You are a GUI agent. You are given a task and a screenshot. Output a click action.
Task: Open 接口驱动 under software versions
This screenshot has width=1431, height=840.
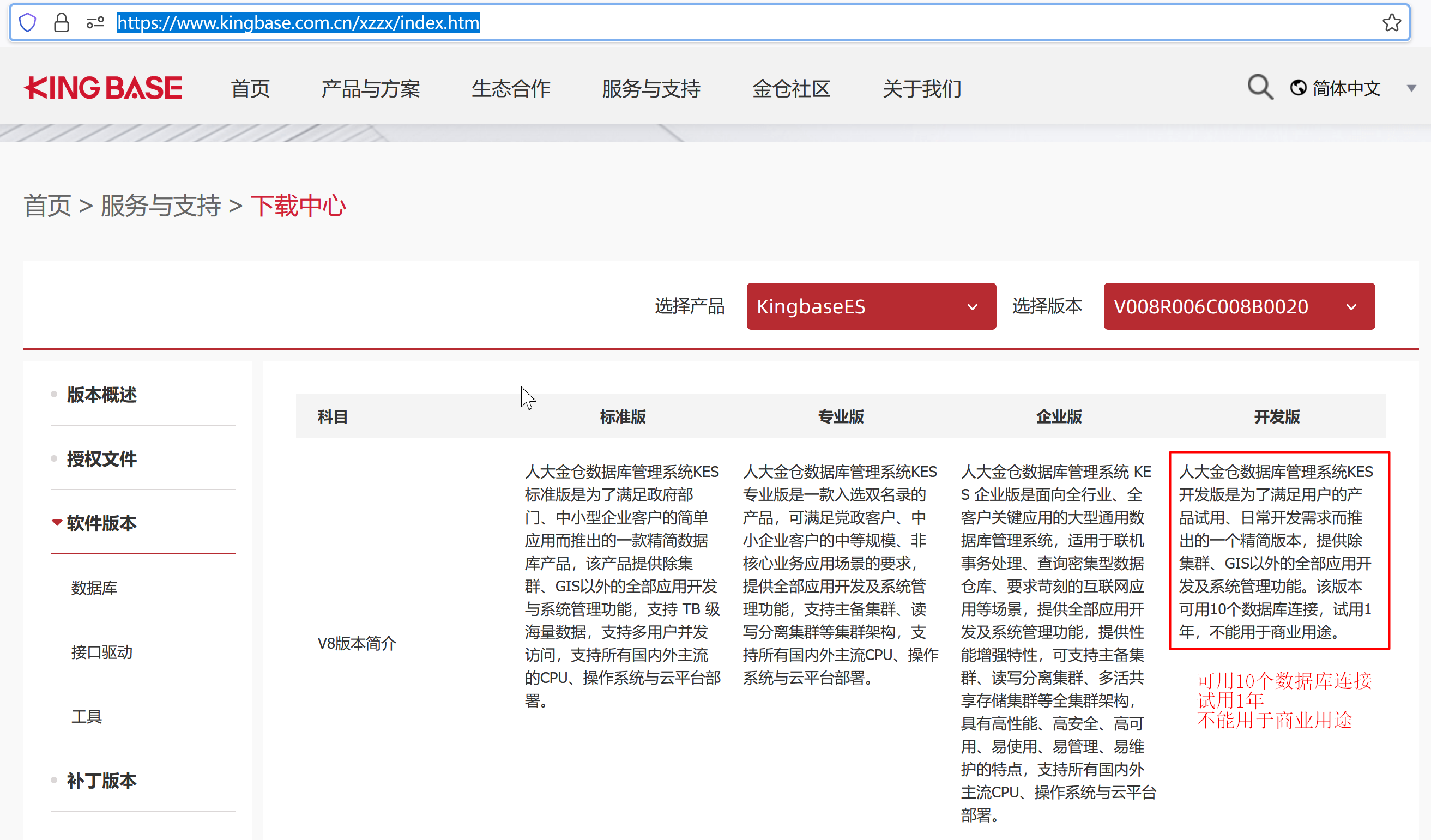tap(101, 652)
